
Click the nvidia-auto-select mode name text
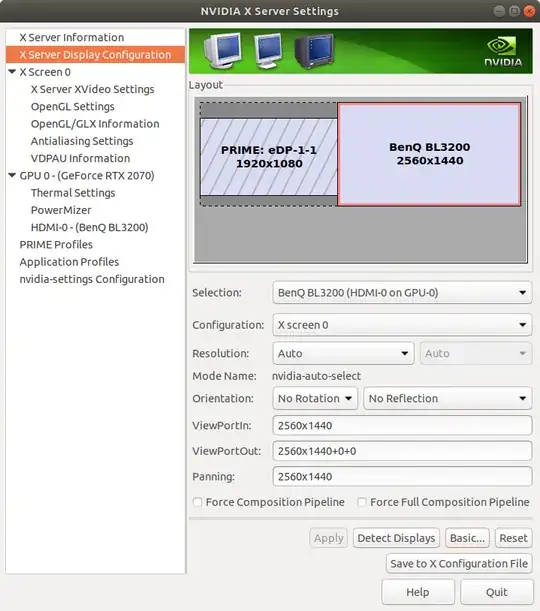pos(316,376)
